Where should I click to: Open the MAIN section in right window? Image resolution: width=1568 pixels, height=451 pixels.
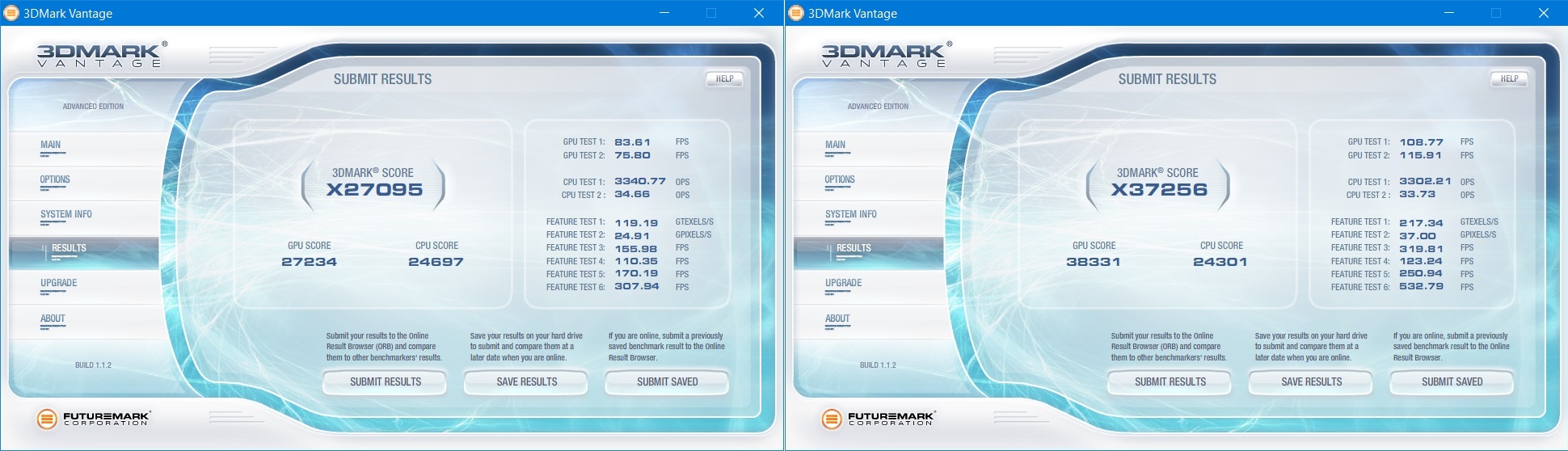pyautogui.click(x=836, y=145)
